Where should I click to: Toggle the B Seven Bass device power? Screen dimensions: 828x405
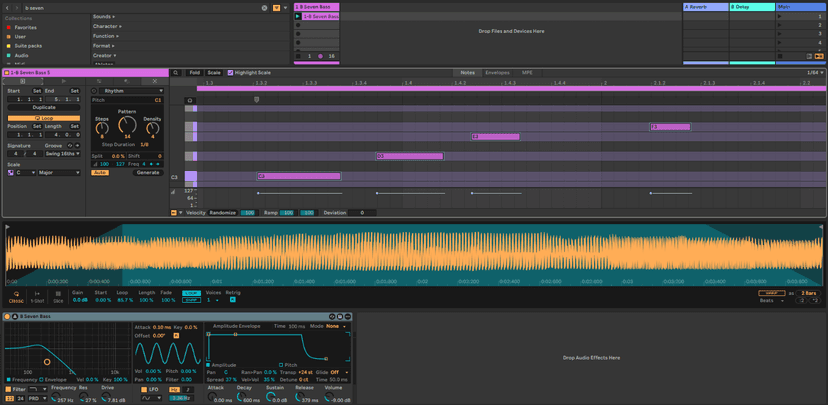click(7, 316)
